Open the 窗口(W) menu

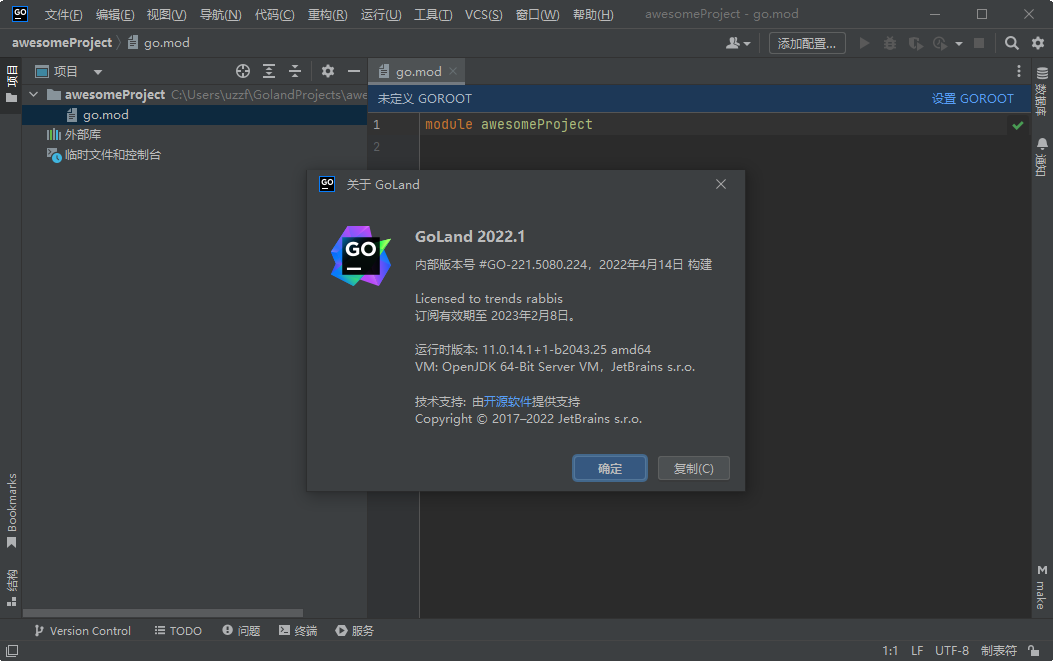point(537,14)
